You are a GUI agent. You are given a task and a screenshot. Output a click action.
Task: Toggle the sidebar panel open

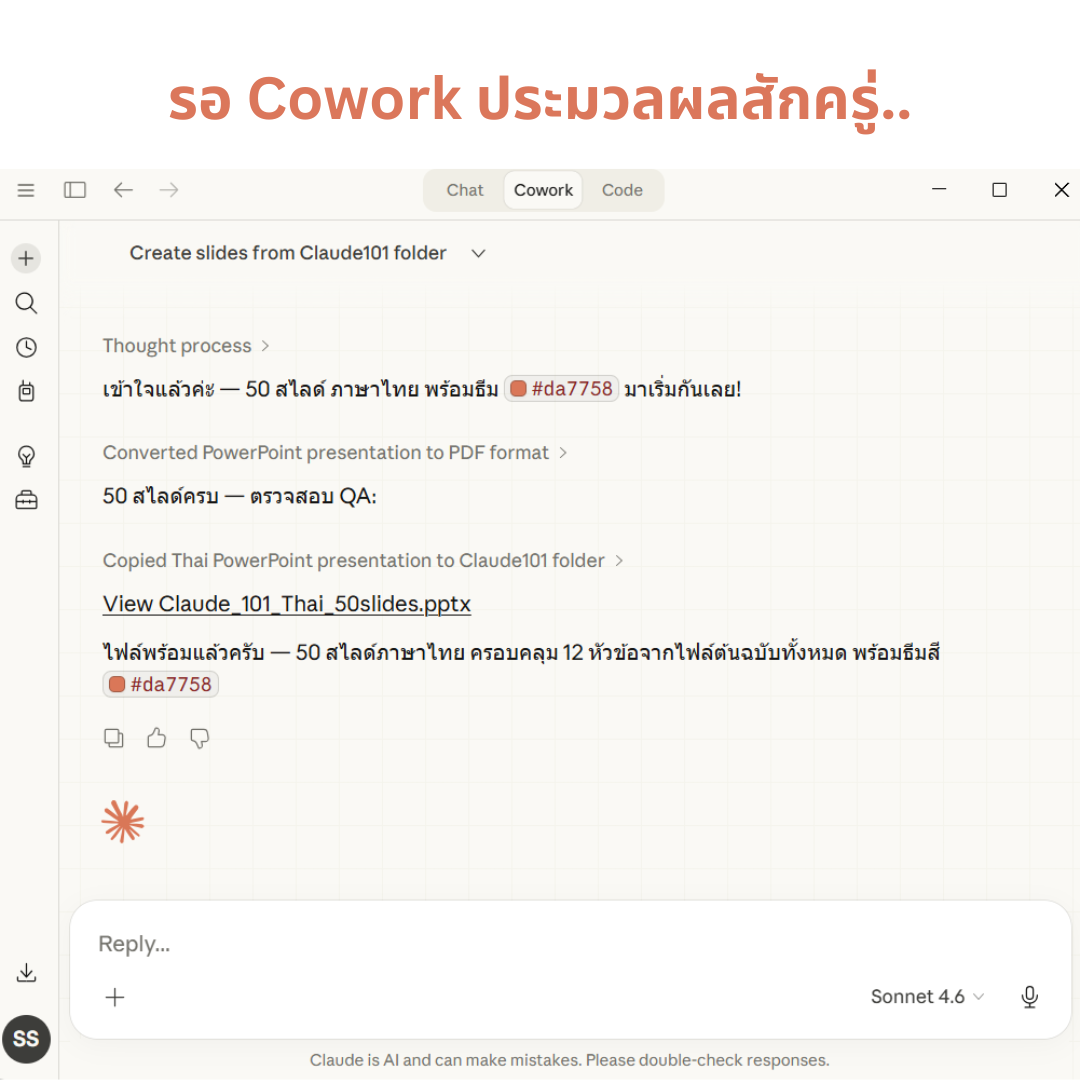(75, 189)
